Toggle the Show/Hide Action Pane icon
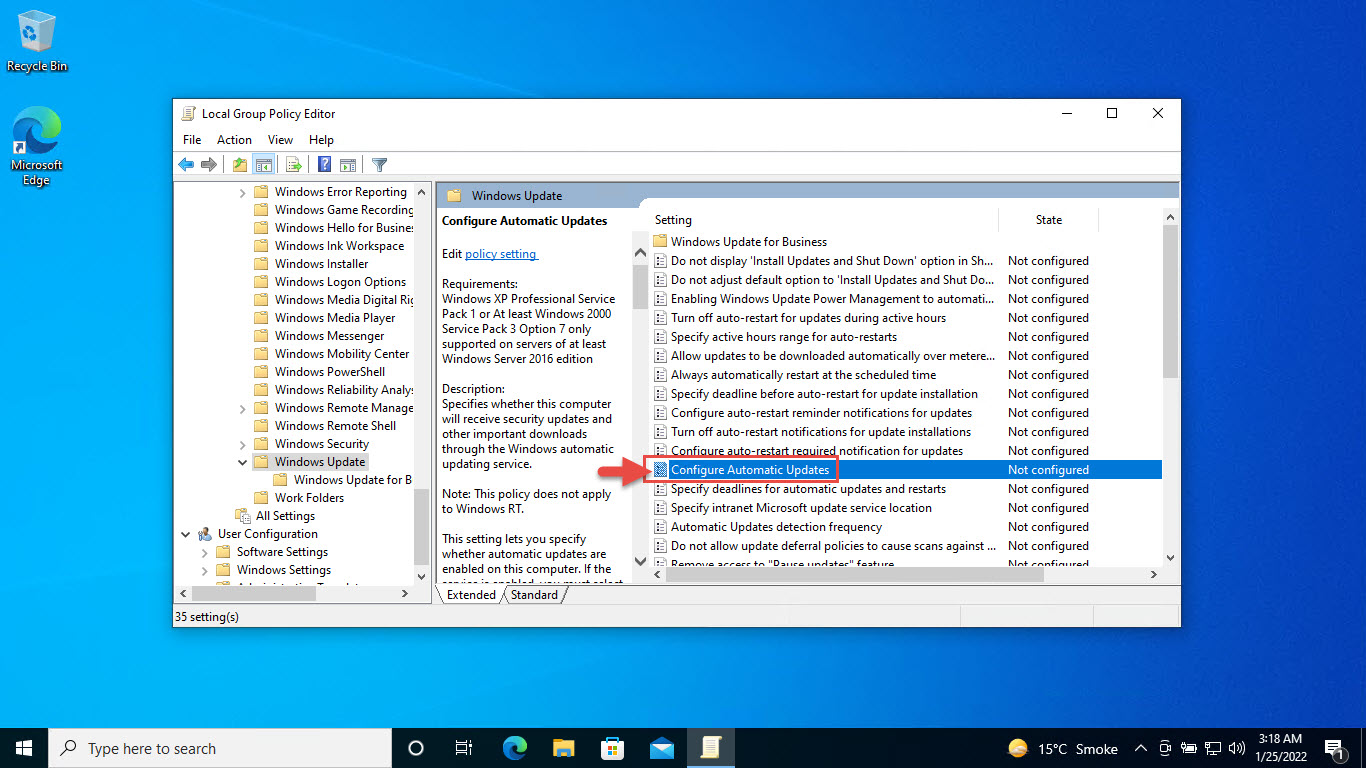Screen dimensions: 1366x768 [x=348, y=165]
